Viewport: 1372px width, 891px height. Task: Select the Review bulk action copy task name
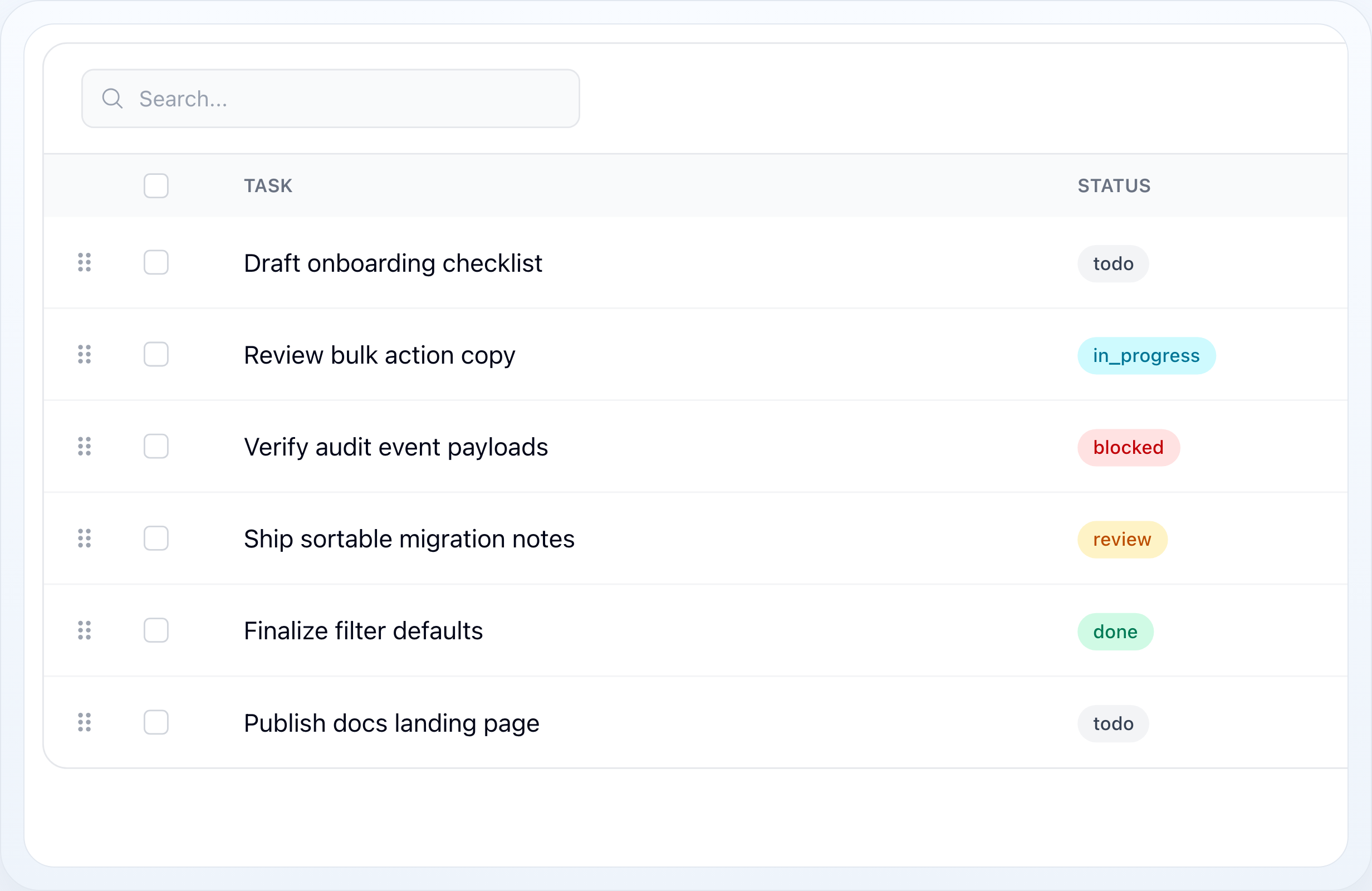tap(379, 356)
